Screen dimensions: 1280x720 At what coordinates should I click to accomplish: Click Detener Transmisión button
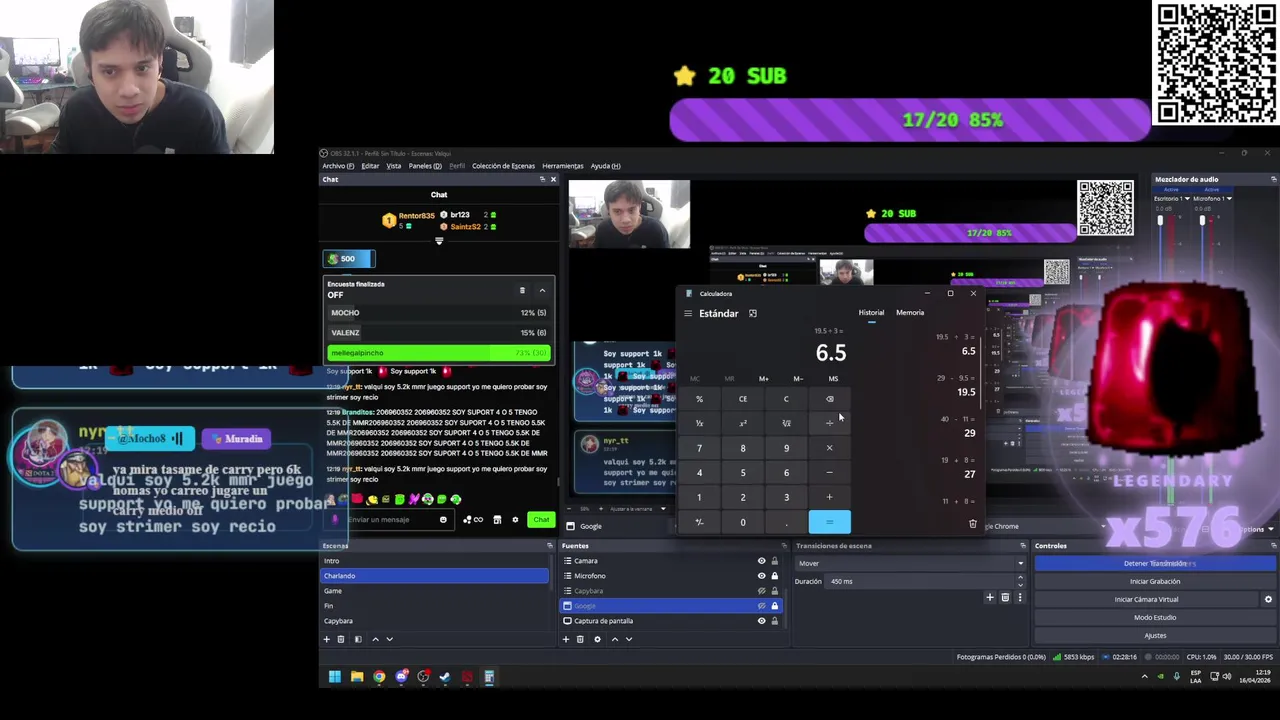click(x=1155, y=563)
